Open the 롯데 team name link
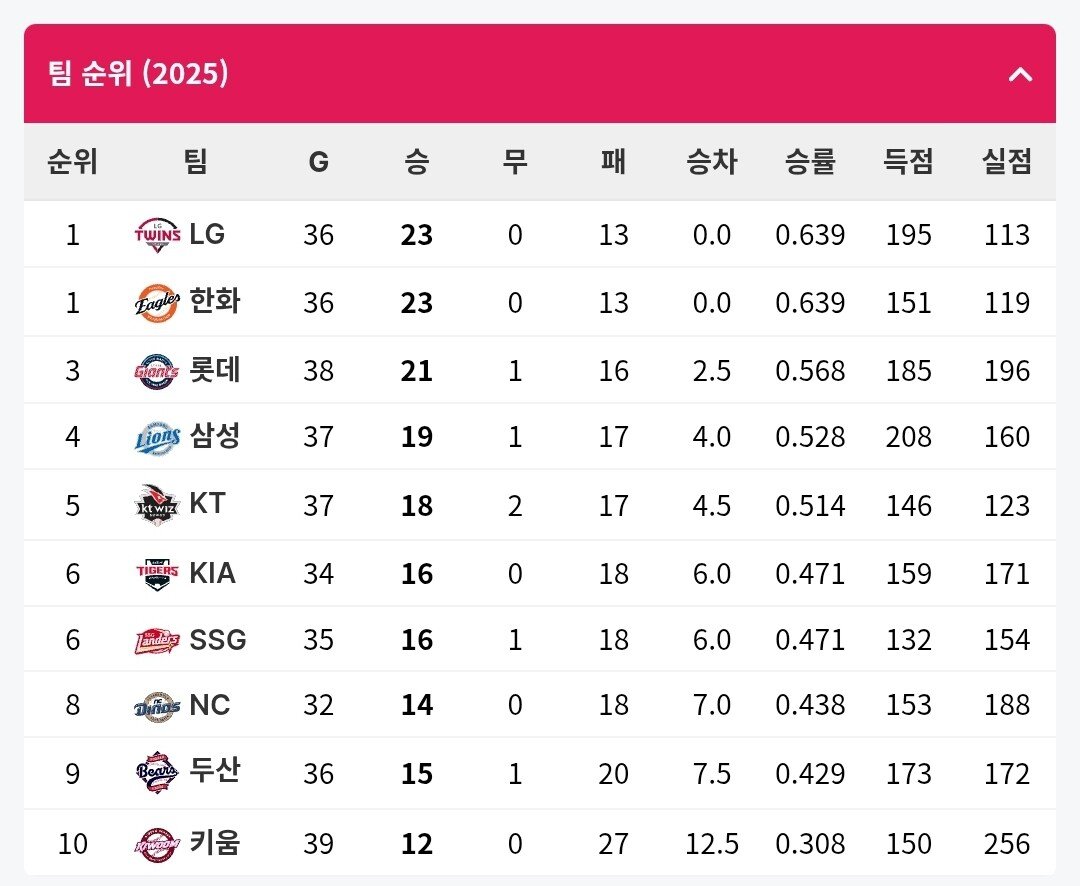 [x=215, y=371]
